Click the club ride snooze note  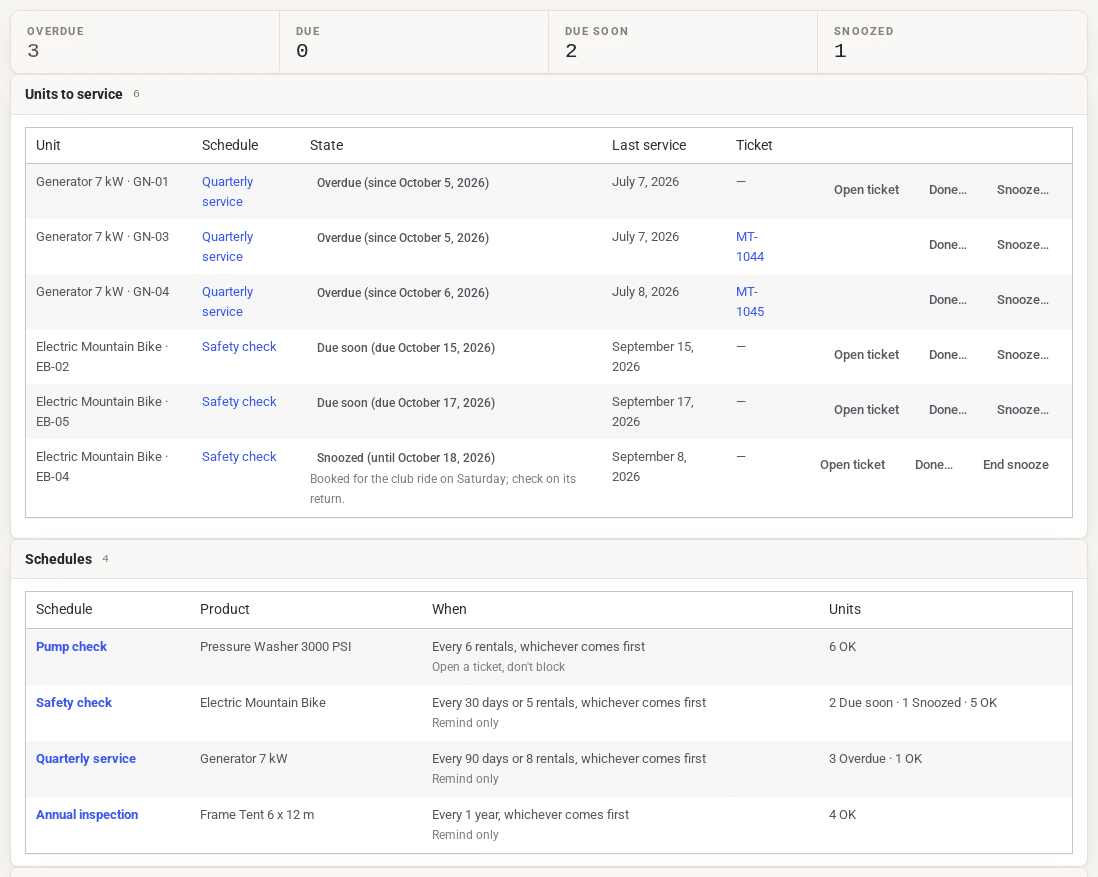(x=443, y=489)
